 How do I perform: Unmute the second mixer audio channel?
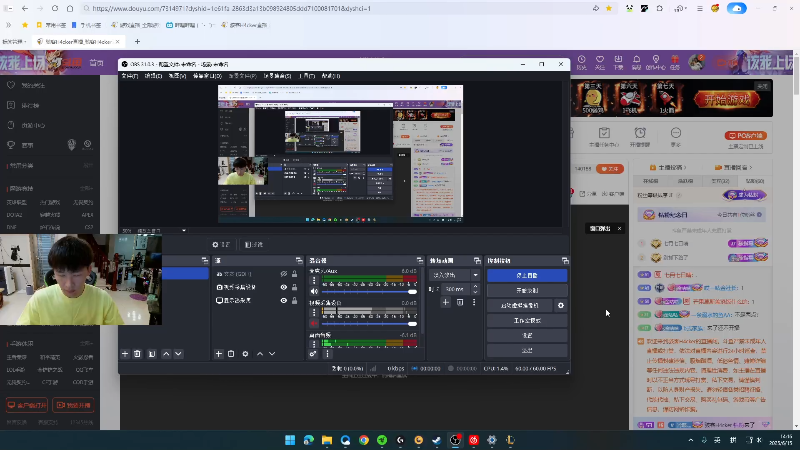click(314, 323)
